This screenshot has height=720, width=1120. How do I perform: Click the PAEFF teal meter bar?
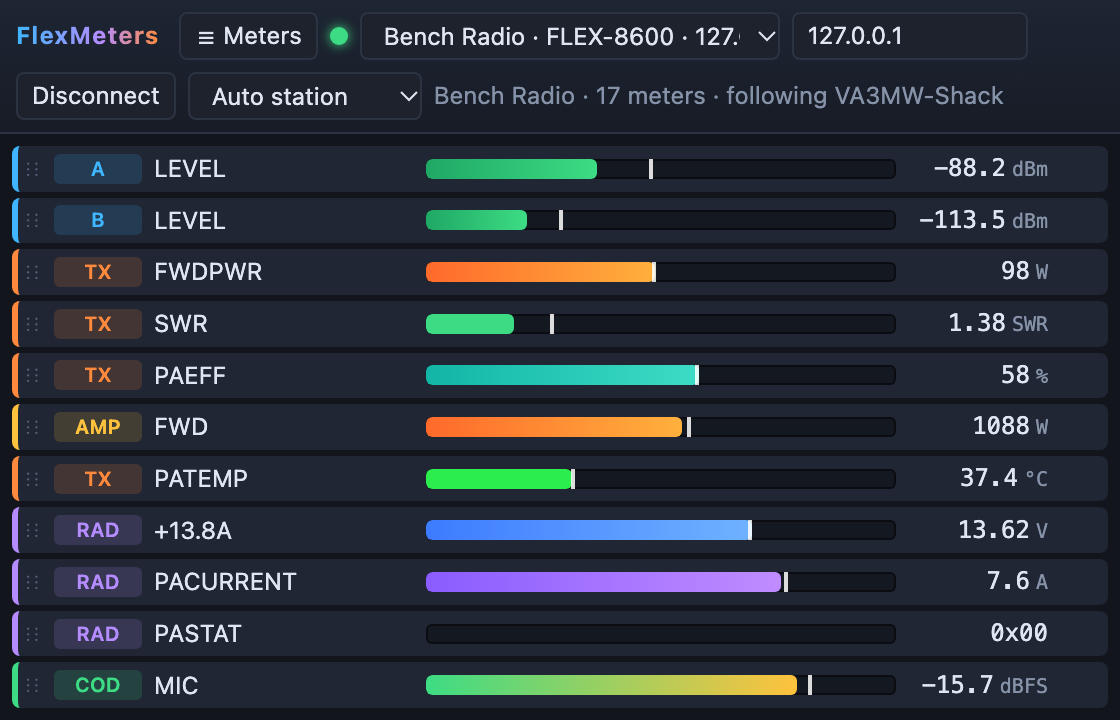coord(661,375)
